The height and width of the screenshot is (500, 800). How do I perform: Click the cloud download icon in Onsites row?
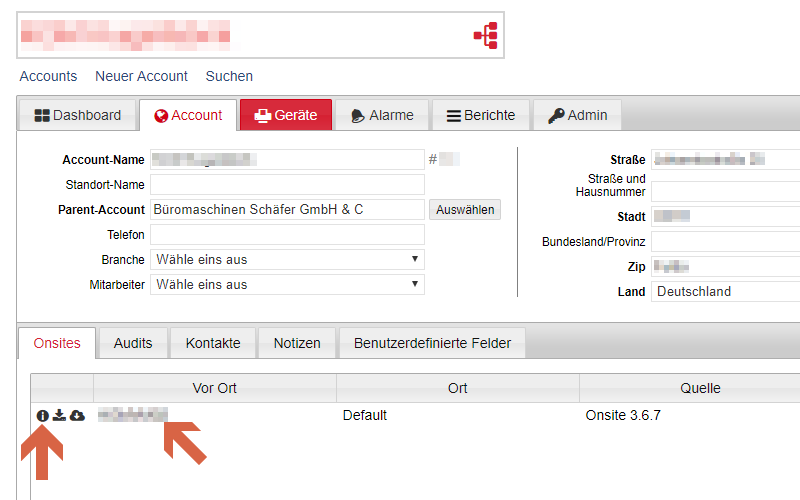77,415
